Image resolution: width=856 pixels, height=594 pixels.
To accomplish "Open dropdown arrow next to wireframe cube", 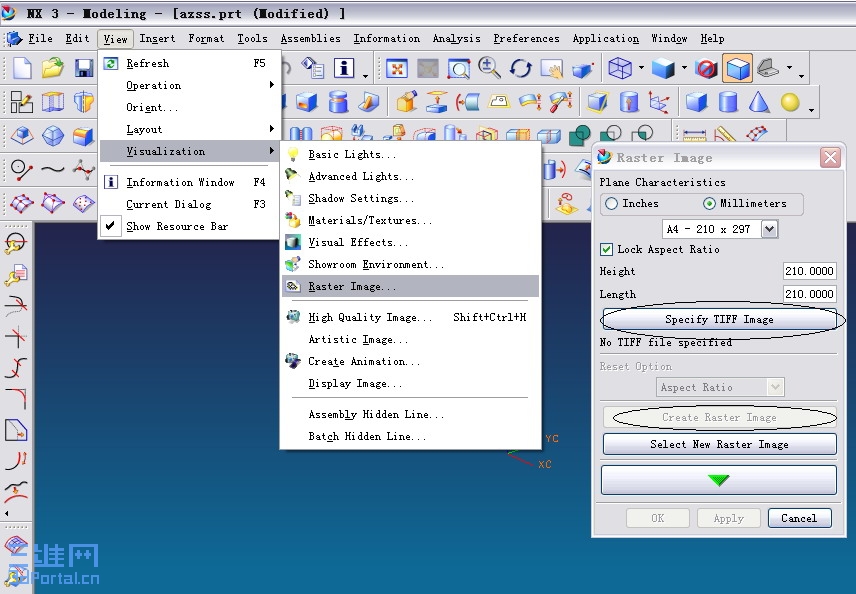I will 641,68.
